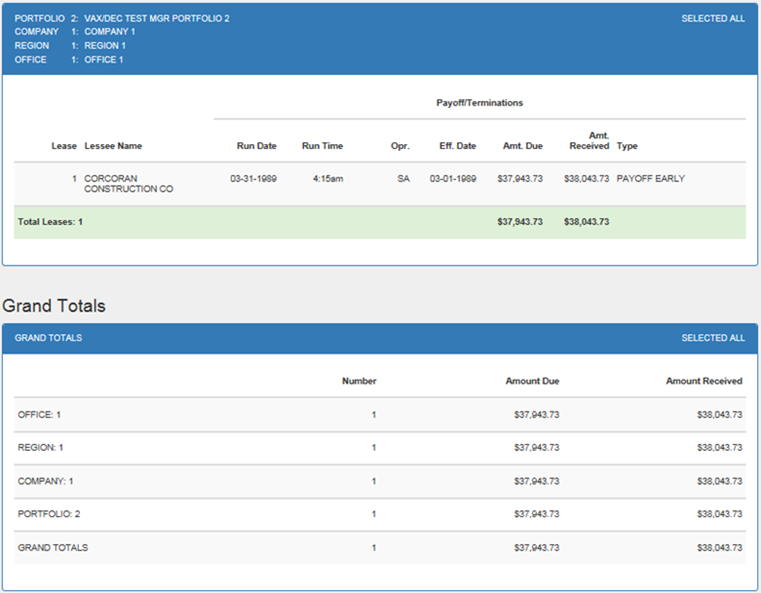Click the 'COMPANY: 1' row label
Viewport: 761px width, 593px height.
pyautogui.click(x=46, y=481)
